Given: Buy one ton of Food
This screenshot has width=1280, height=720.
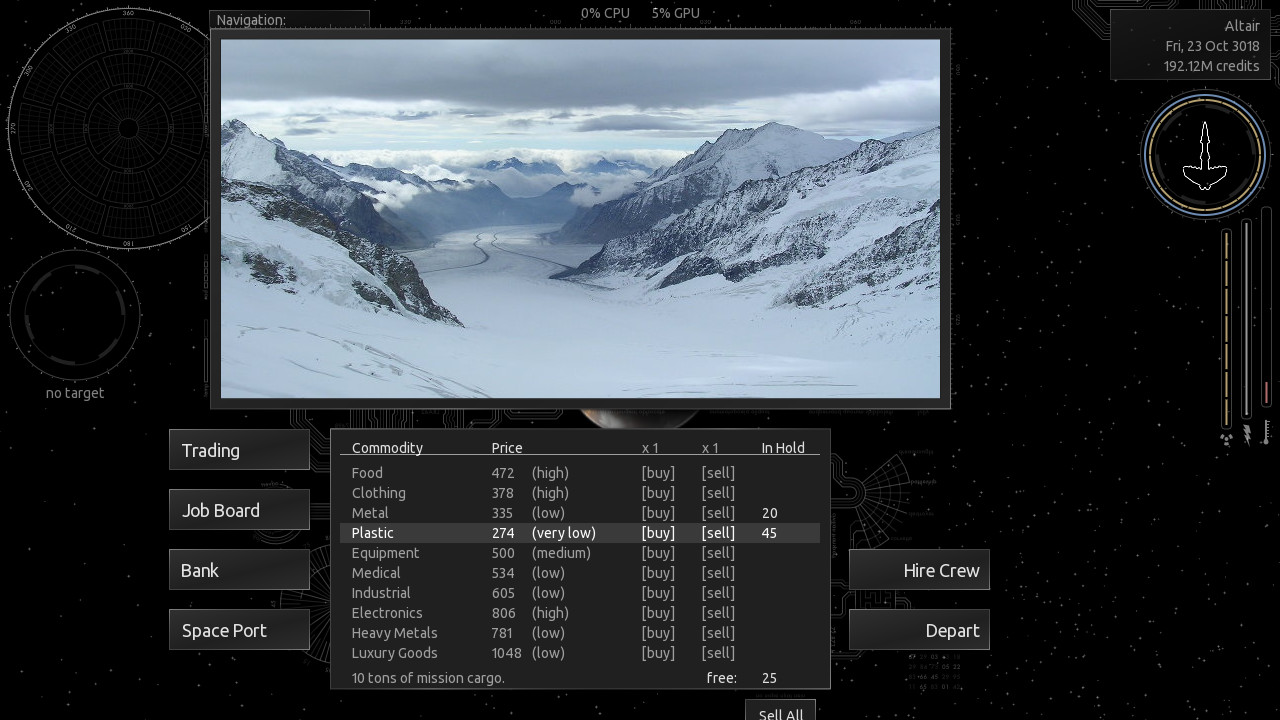Looking at the screenshot, I should (x=658, y=473).
